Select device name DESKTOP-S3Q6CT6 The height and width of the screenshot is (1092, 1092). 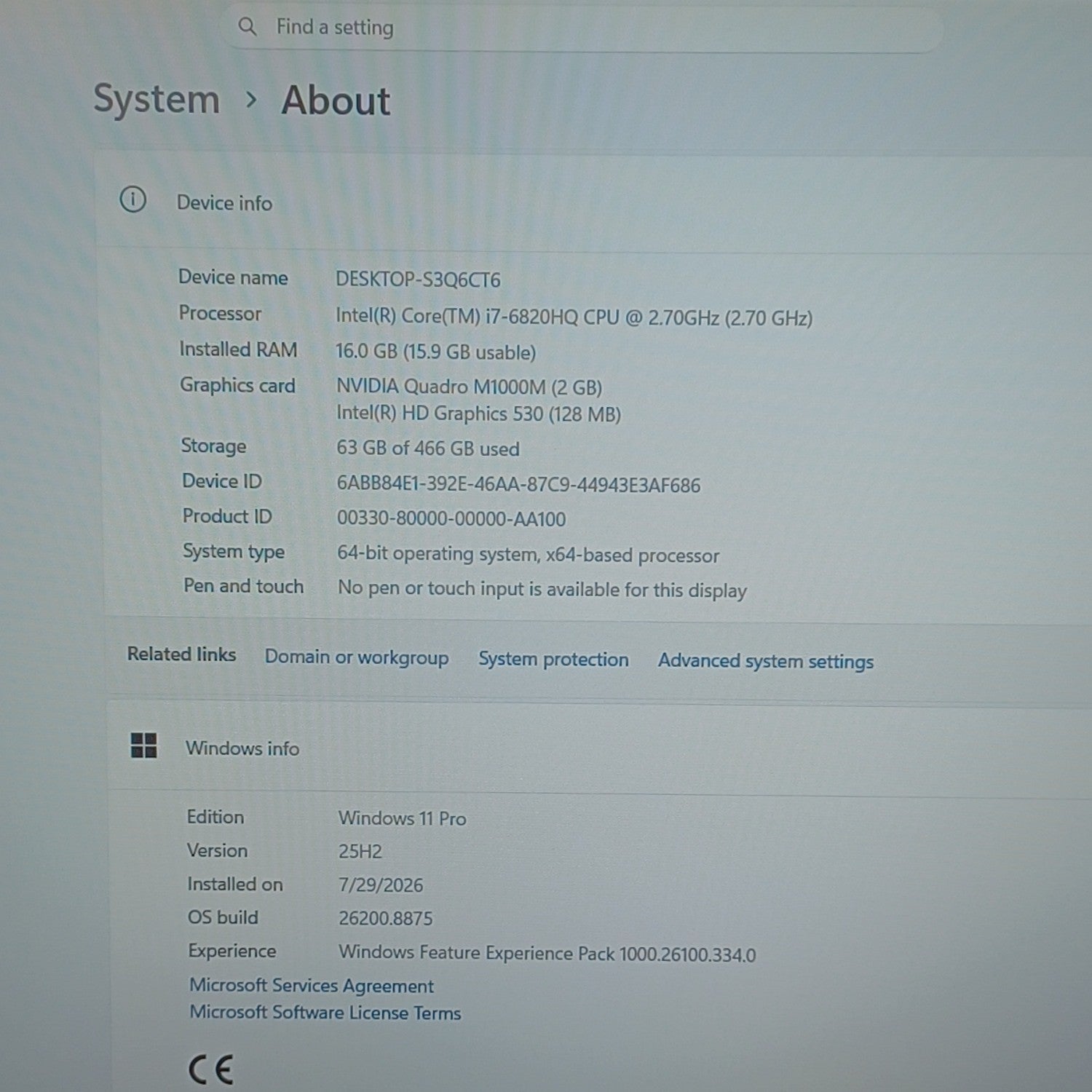click(418, 280)
